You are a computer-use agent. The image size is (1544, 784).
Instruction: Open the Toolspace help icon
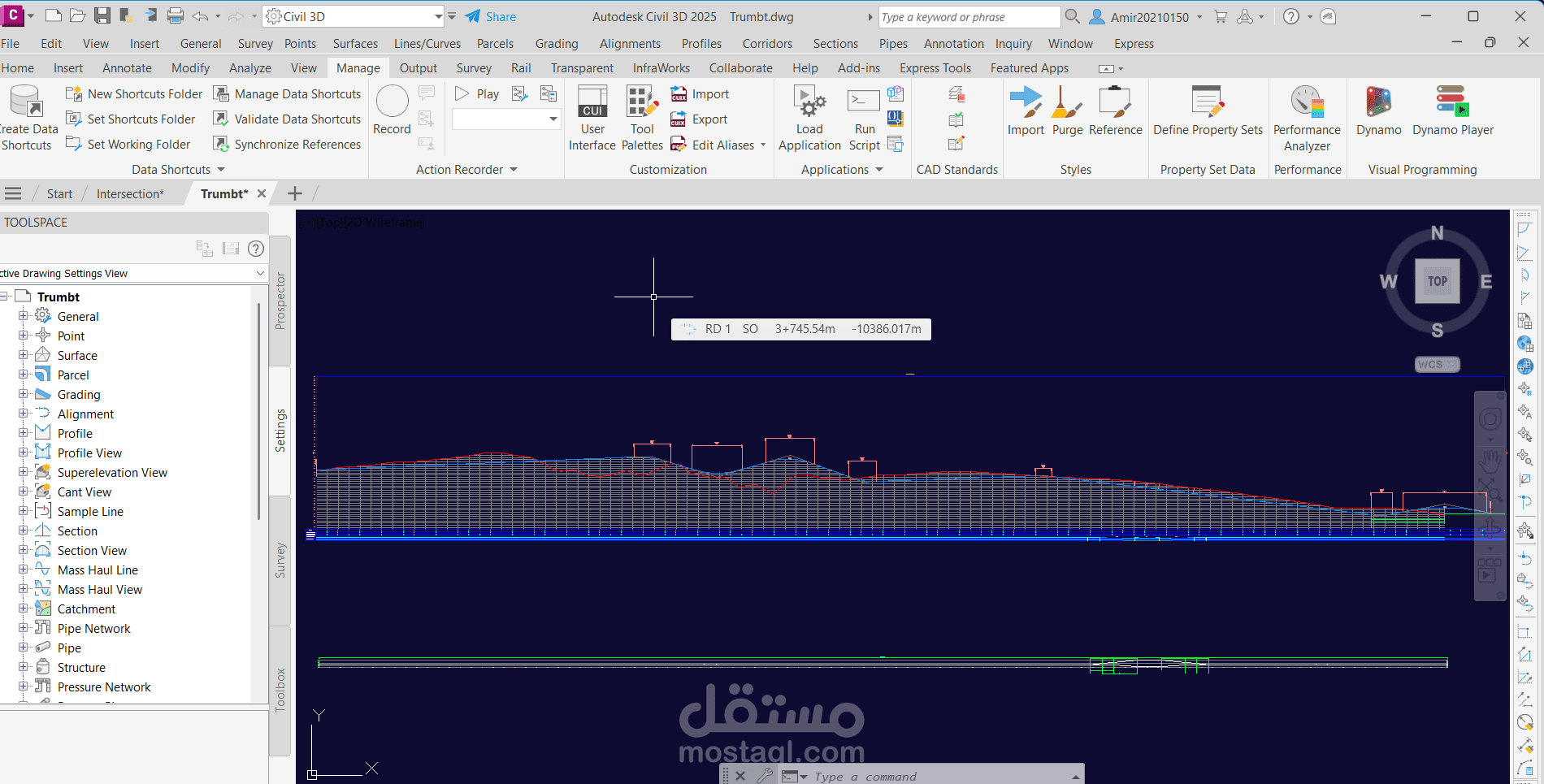point(256,249)
